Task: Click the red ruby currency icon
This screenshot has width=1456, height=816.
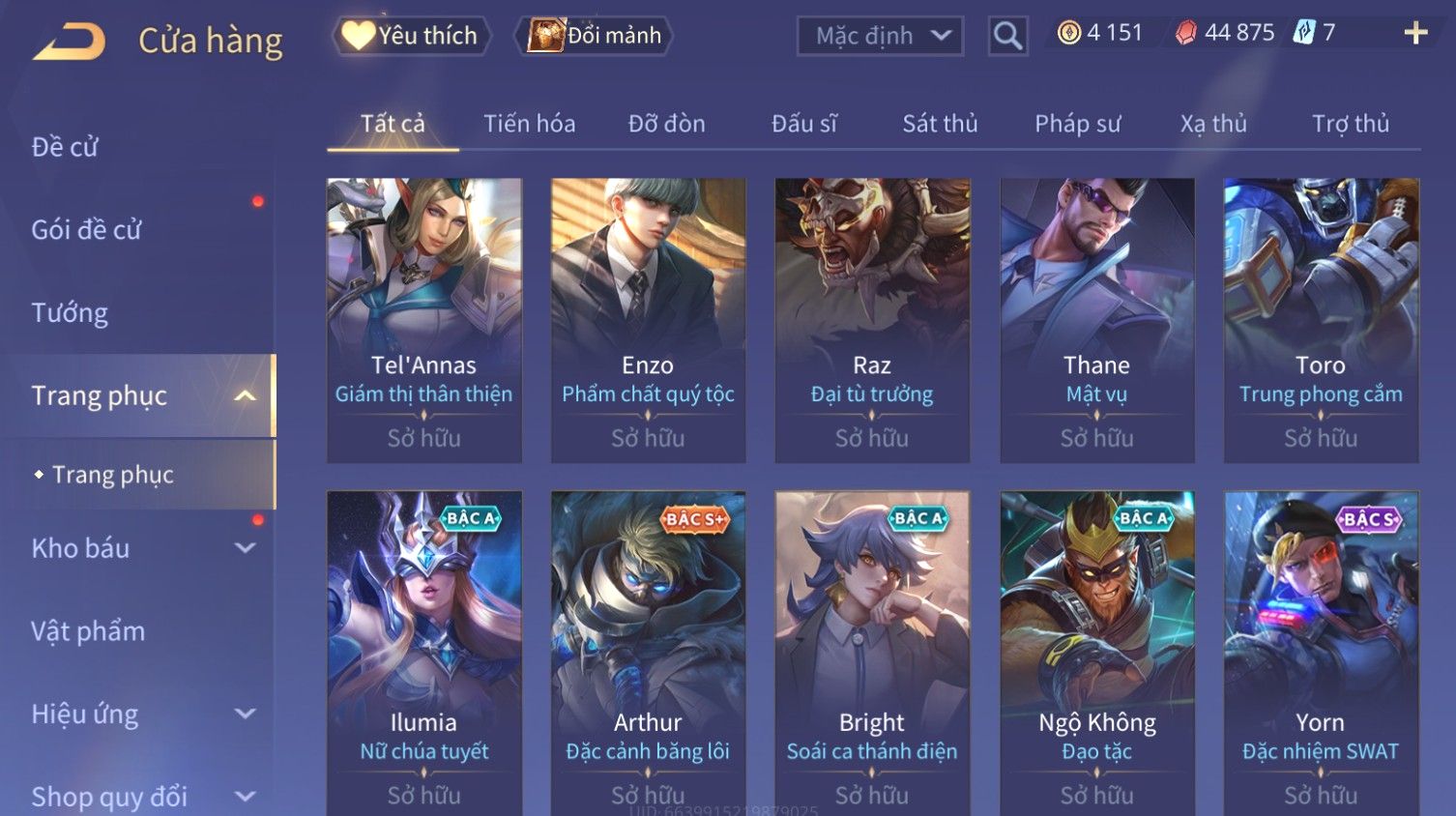Action: tap(1185, 33)
